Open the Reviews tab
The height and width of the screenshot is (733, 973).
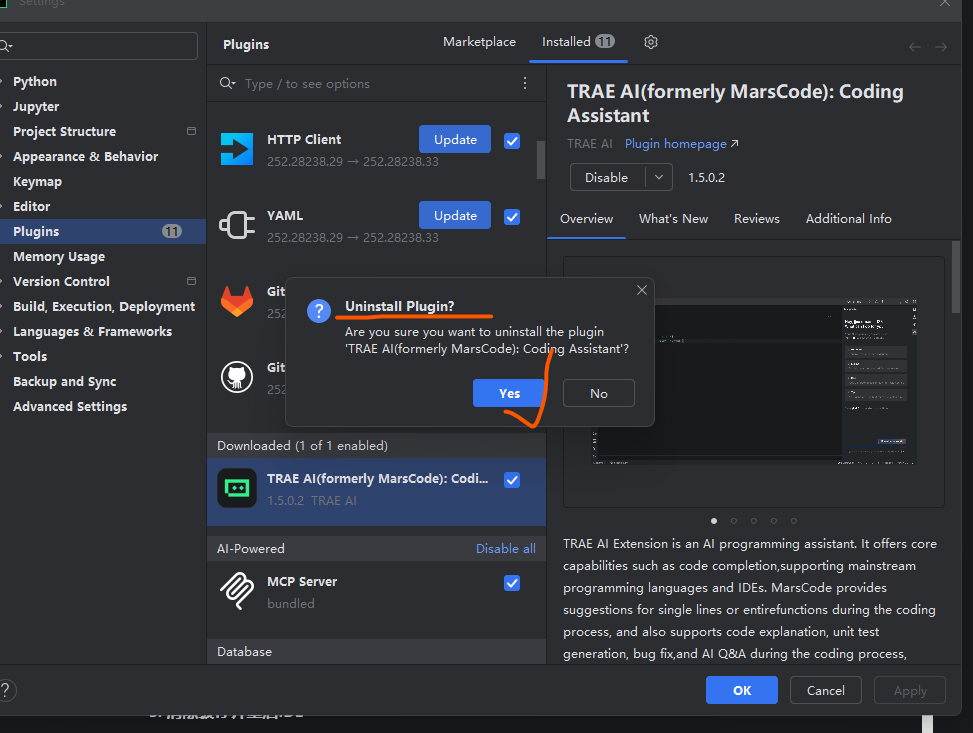click(756, 218)
